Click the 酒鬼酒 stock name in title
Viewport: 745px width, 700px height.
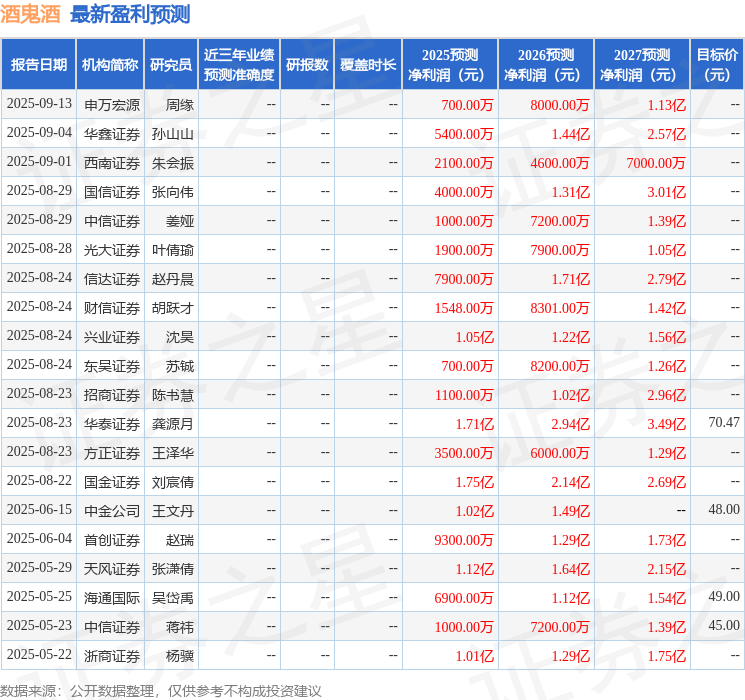tap(31, 14)
